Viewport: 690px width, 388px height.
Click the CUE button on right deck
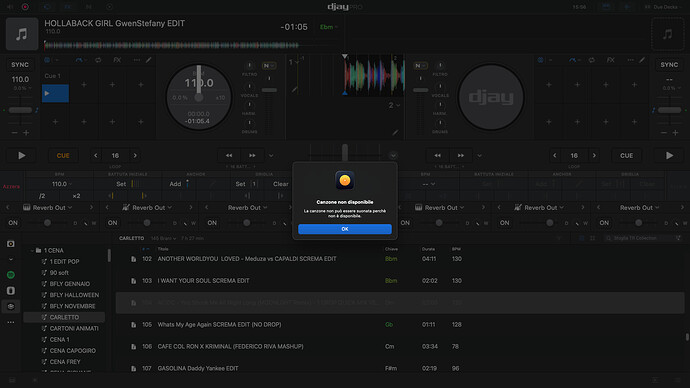pyautogui.click(x=627, y=155)
